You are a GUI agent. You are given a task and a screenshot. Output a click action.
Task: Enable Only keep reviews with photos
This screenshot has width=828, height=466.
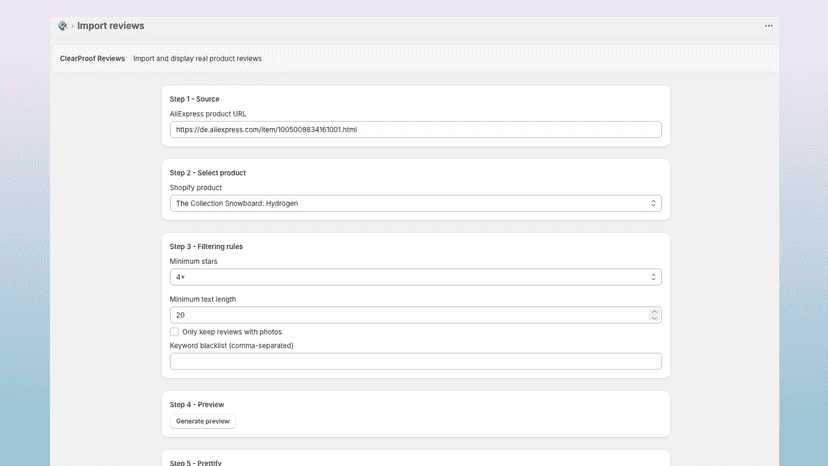(x=174, y=332)
